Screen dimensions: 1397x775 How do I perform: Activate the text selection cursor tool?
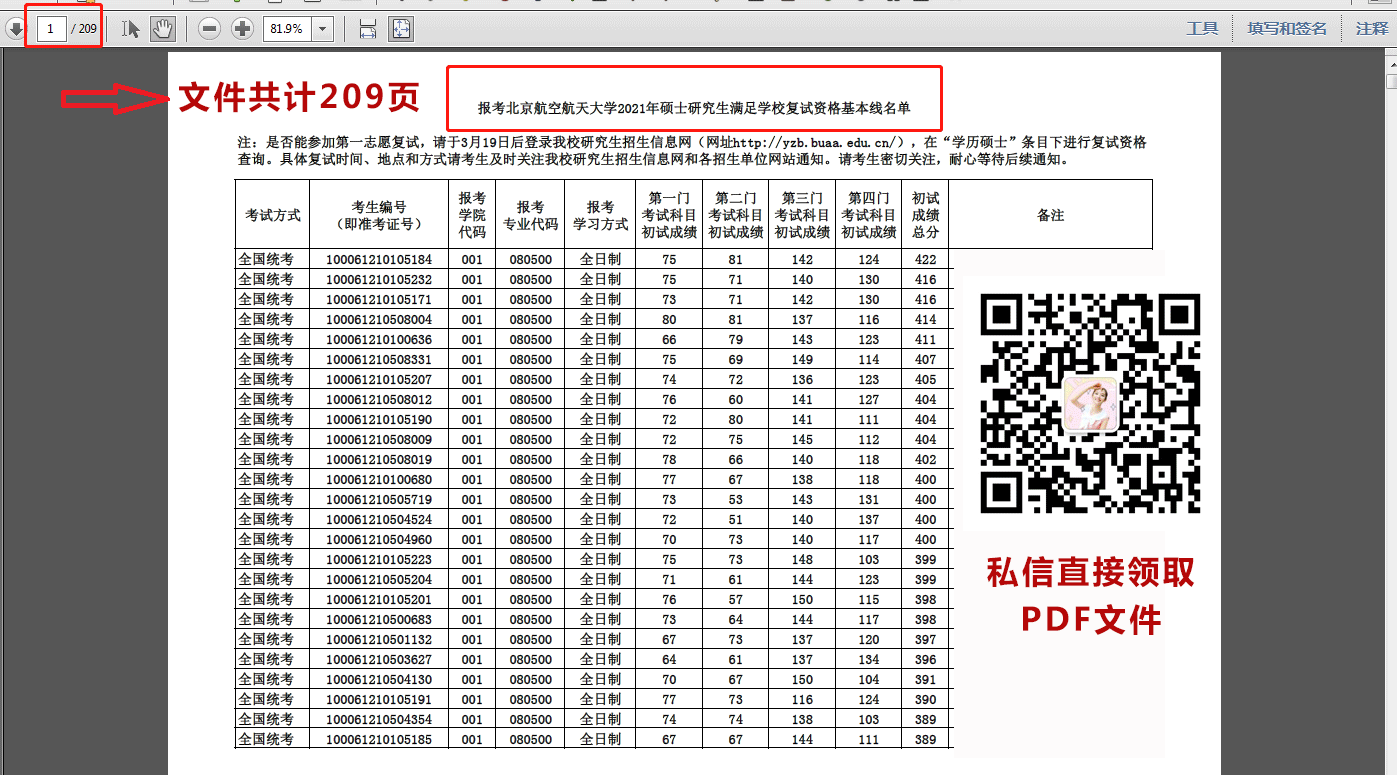tap(131, 29)
